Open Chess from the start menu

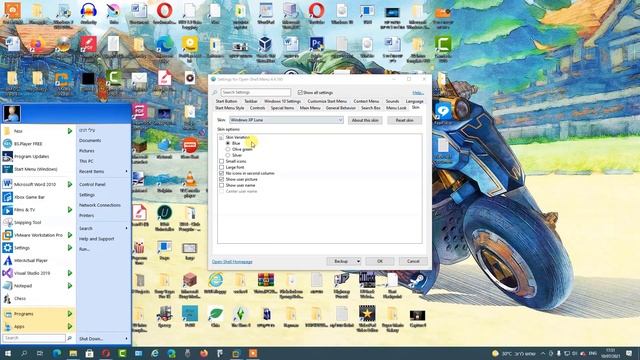coord(38,298)
